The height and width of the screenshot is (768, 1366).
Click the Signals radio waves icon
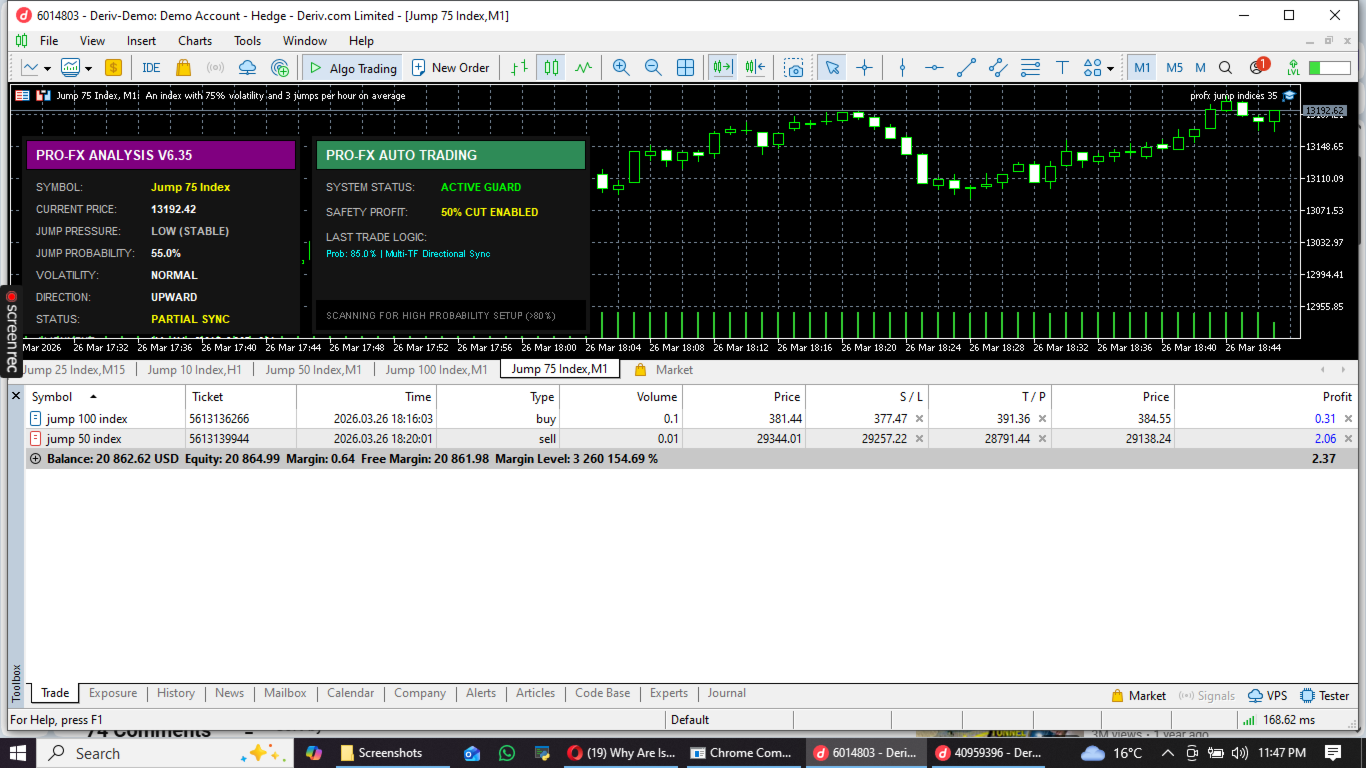click(x=215, y=68)
